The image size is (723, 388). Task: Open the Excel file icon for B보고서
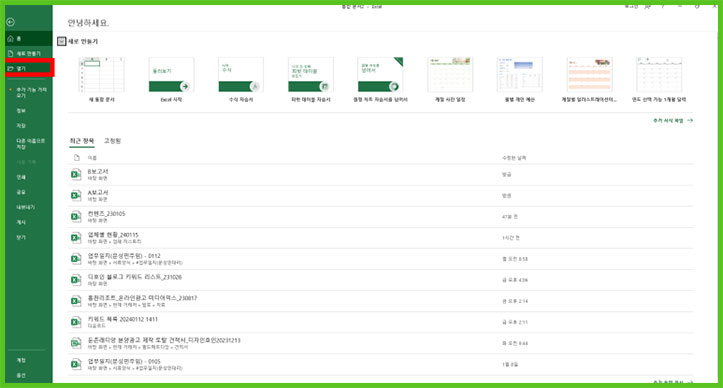point(76,174)
